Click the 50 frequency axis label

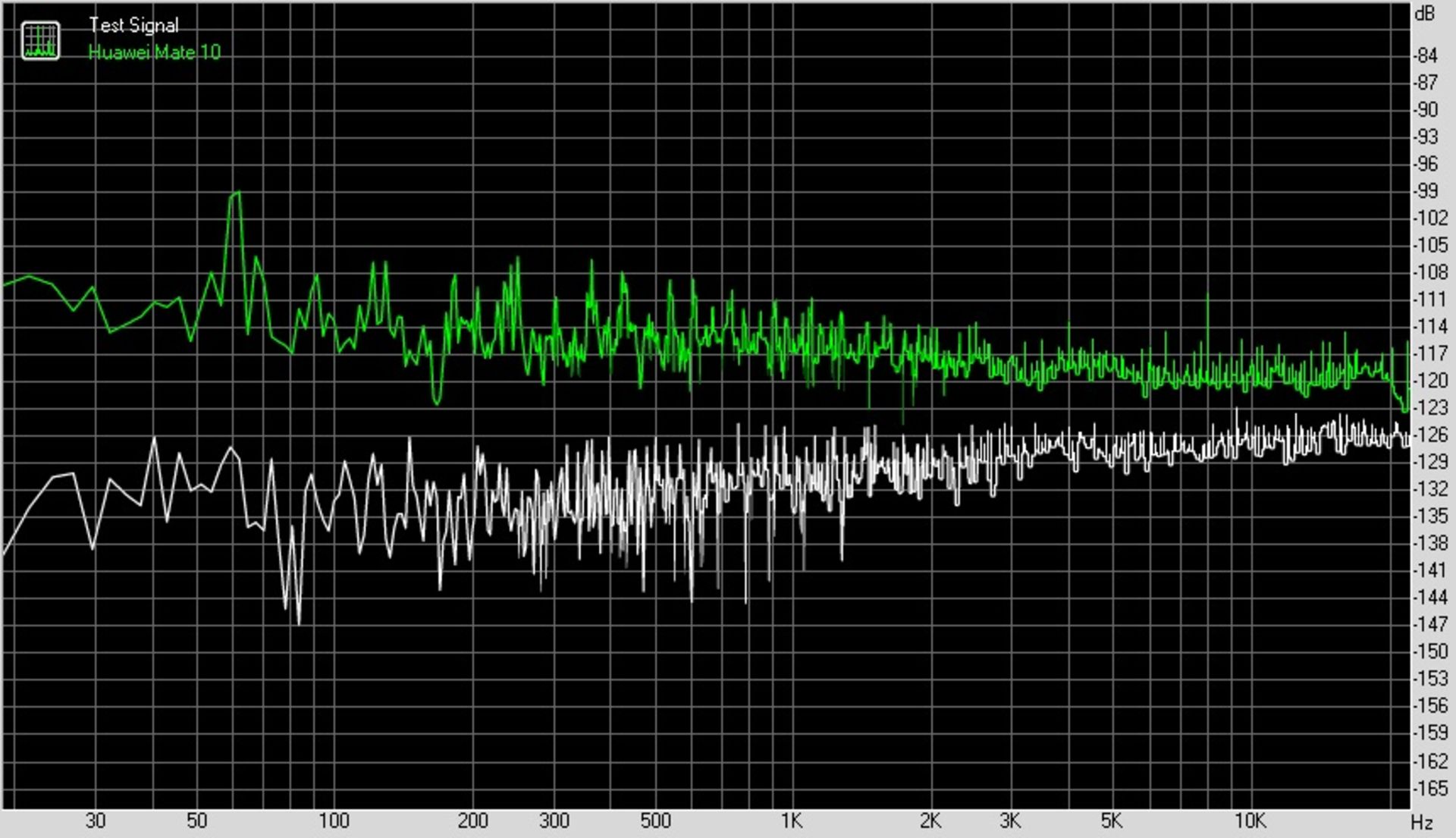(x=196, y=821)
